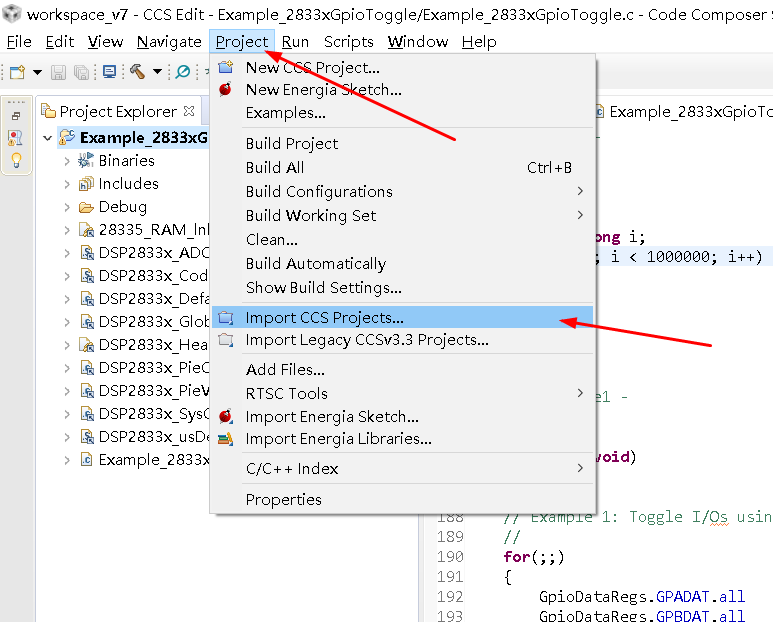Image resolution: width=773 pixels, height=622 pixels.
Task: Open the New toolbar dropdown arrow
Action: coord(37,72)
